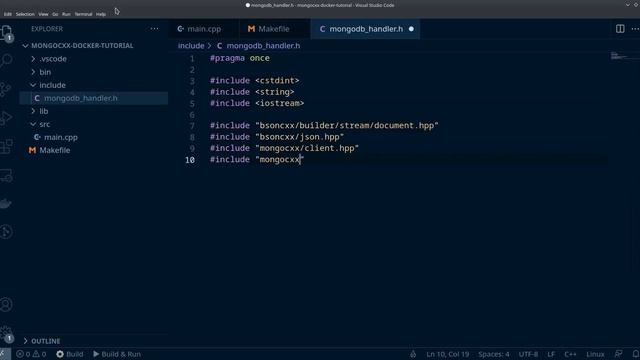Click the feedback icon in status bar
The height and width of the screenshot is (360, 640).
coord(618,354)
